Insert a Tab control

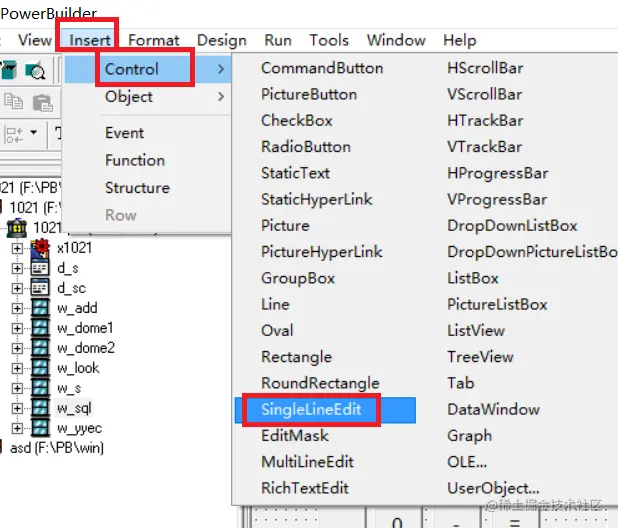point(460,383)
